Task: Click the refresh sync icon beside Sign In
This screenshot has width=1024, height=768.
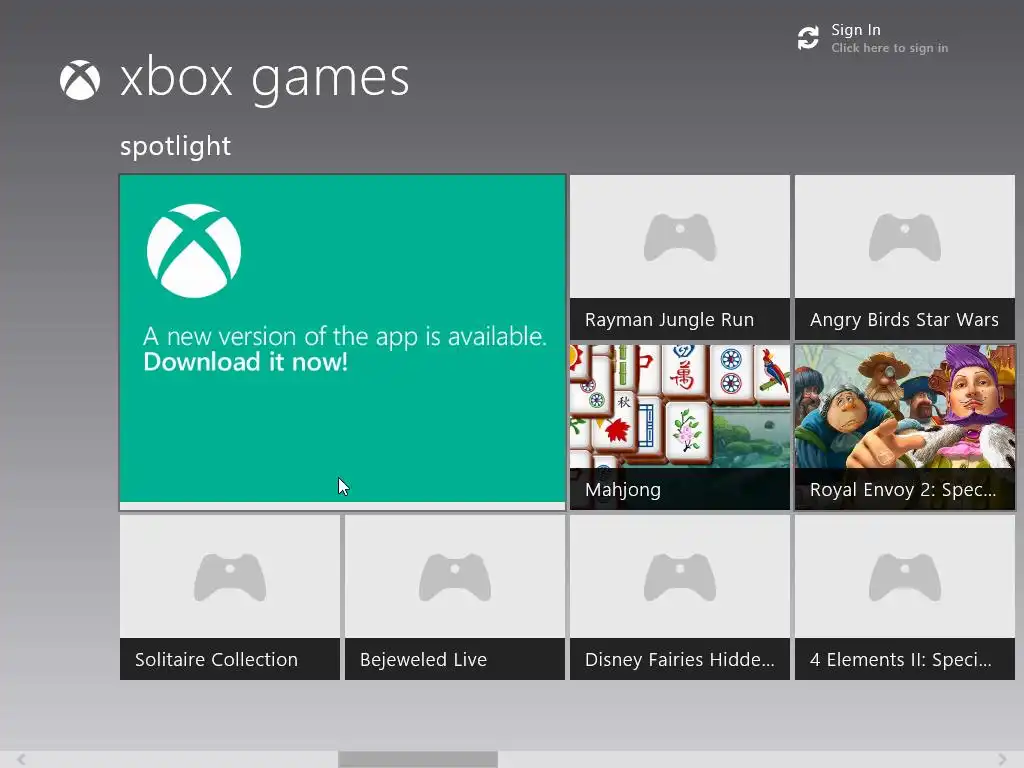Action: click(808, 38)
